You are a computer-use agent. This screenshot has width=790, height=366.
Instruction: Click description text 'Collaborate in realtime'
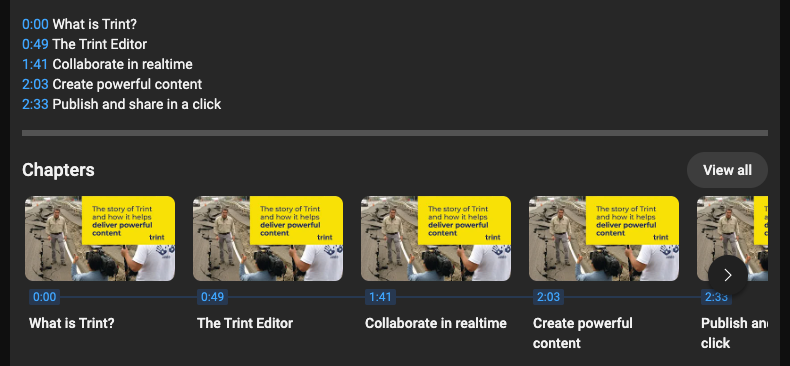[122, 64]
